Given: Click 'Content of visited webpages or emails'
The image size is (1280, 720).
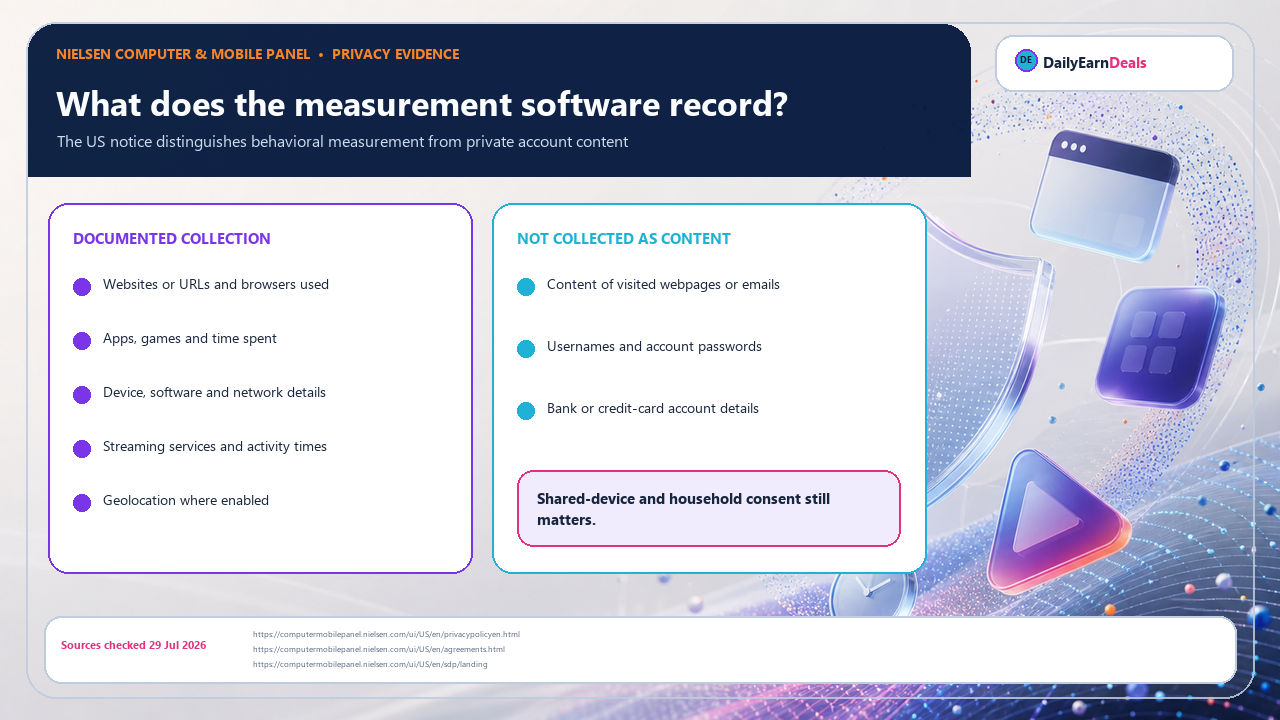Looking at the screenshot, I should pos(663,285).
